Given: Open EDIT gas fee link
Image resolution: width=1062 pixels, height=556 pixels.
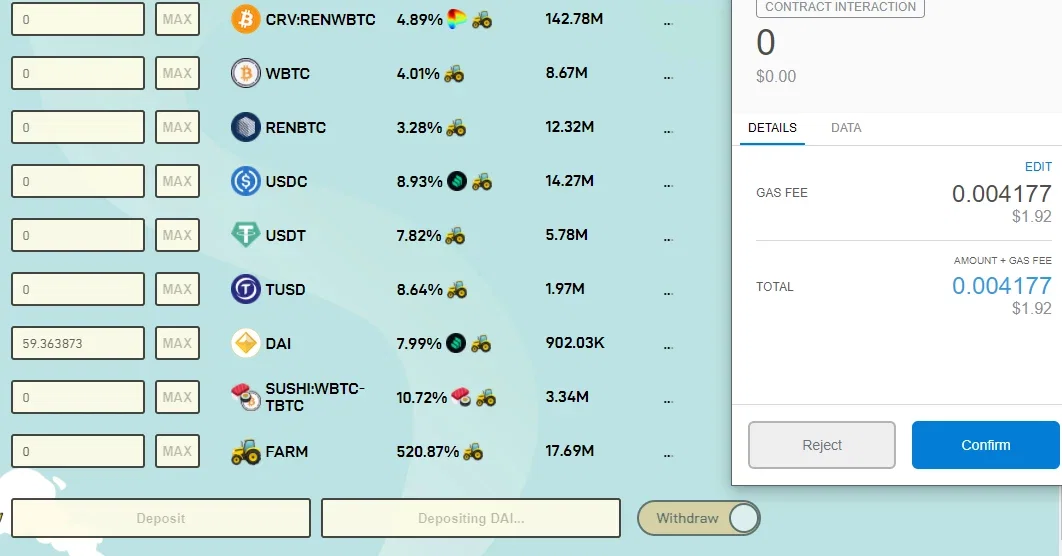Looking at the screenshot, I should (1038, 167).
